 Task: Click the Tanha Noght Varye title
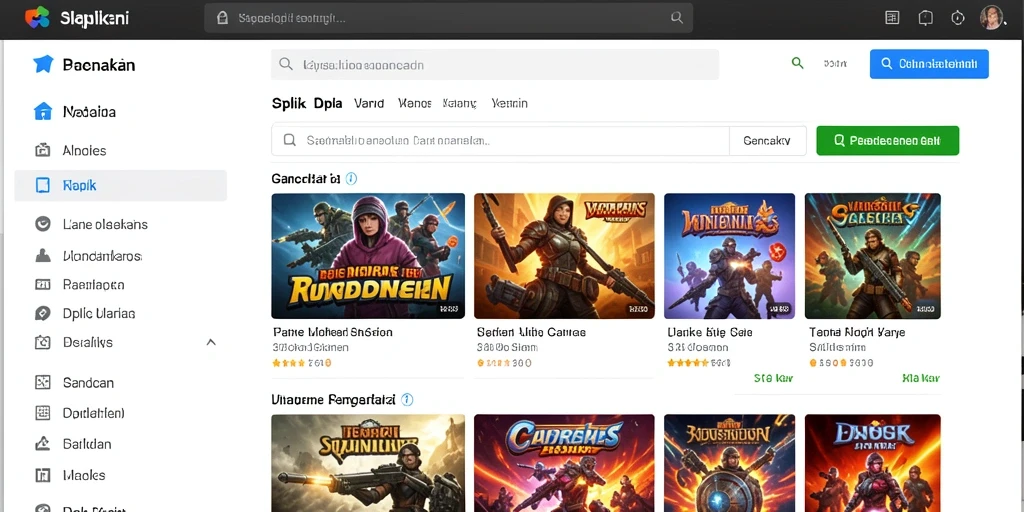pos(857,332)
